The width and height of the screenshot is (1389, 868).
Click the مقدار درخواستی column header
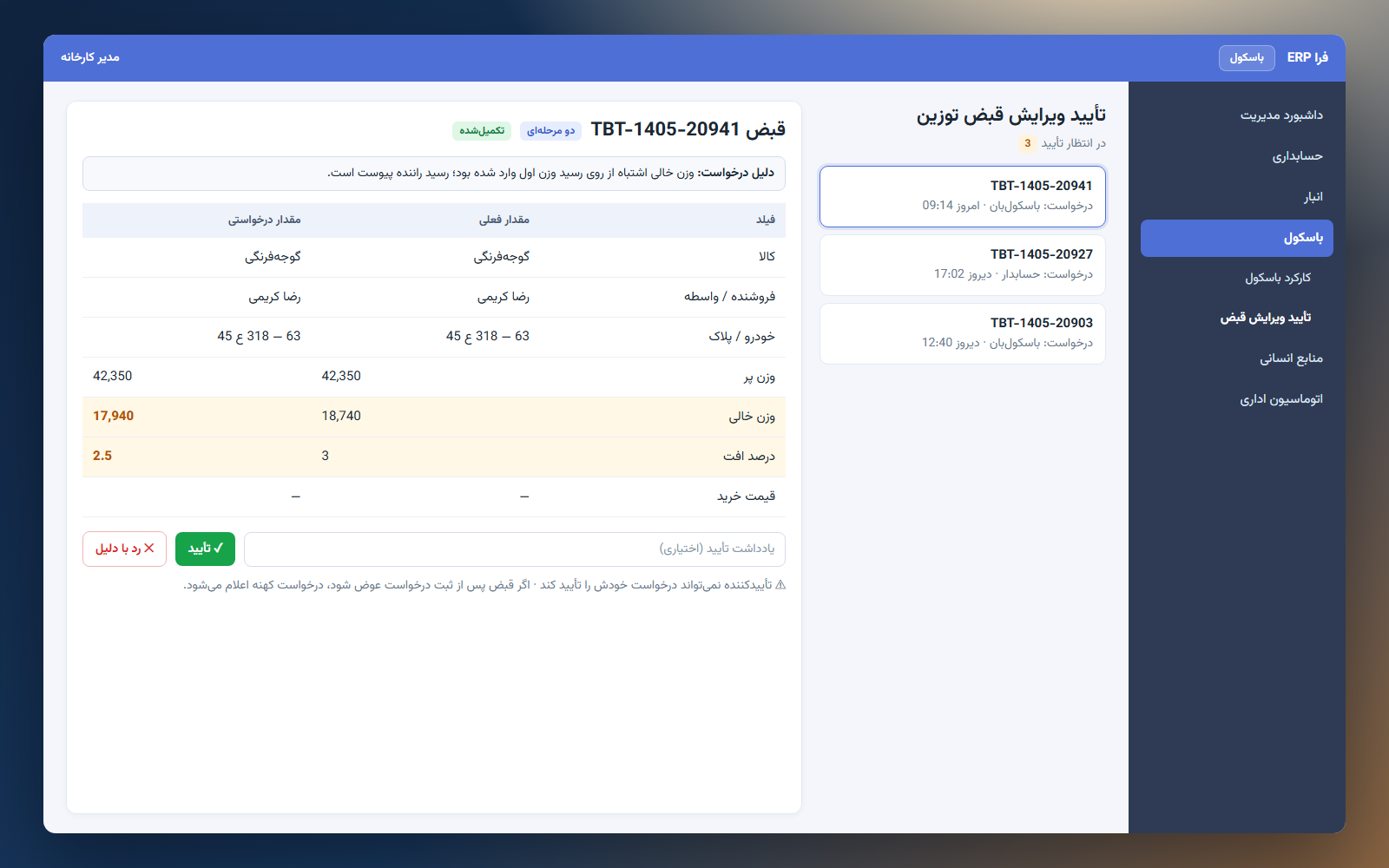click(x=264, y=220)
